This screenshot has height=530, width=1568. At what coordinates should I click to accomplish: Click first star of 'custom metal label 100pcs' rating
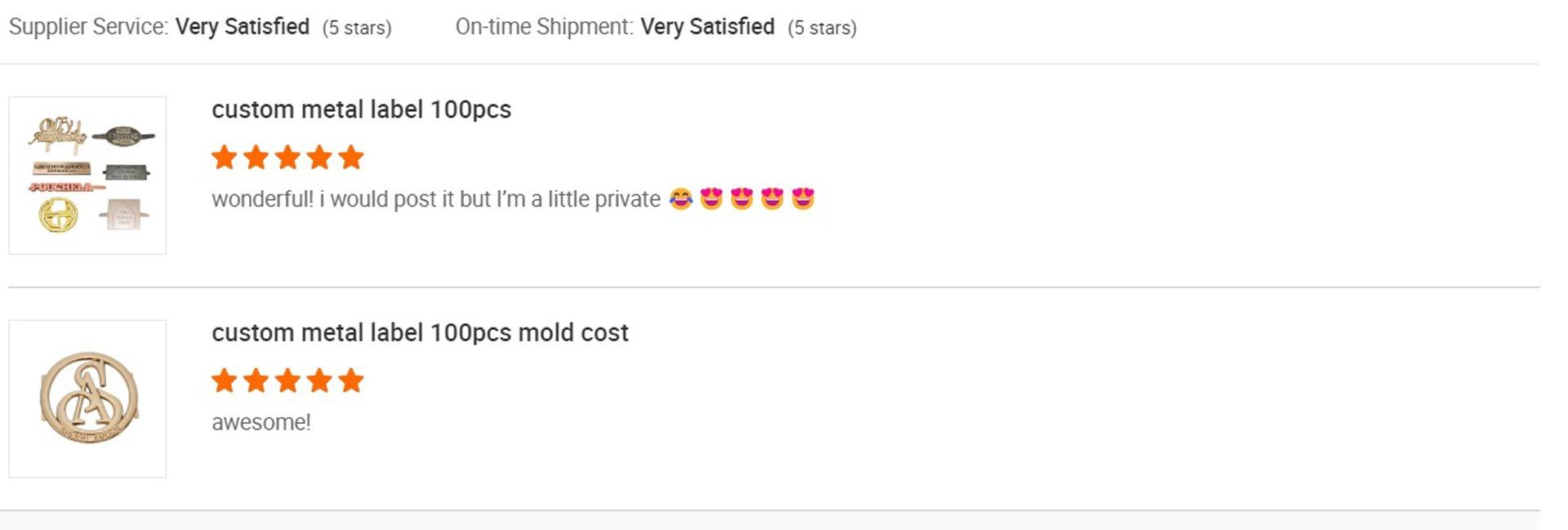224,157
